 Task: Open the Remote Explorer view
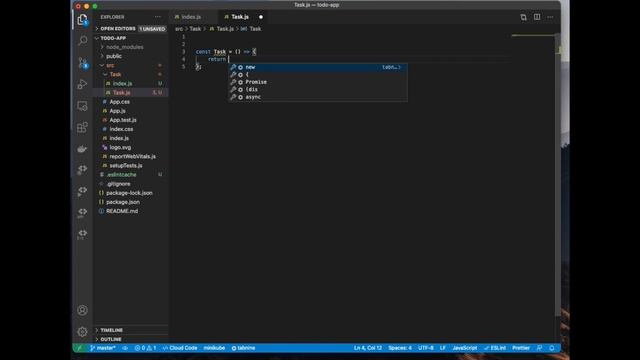pyautogui.click(x=82, y=106)
